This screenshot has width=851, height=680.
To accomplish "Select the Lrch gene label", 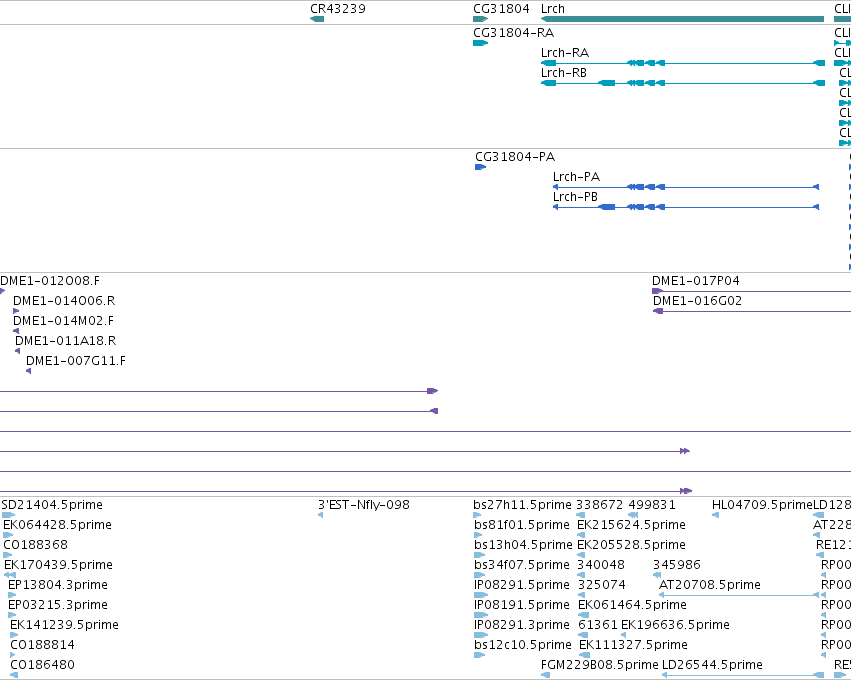I will [x=552, y=9].
